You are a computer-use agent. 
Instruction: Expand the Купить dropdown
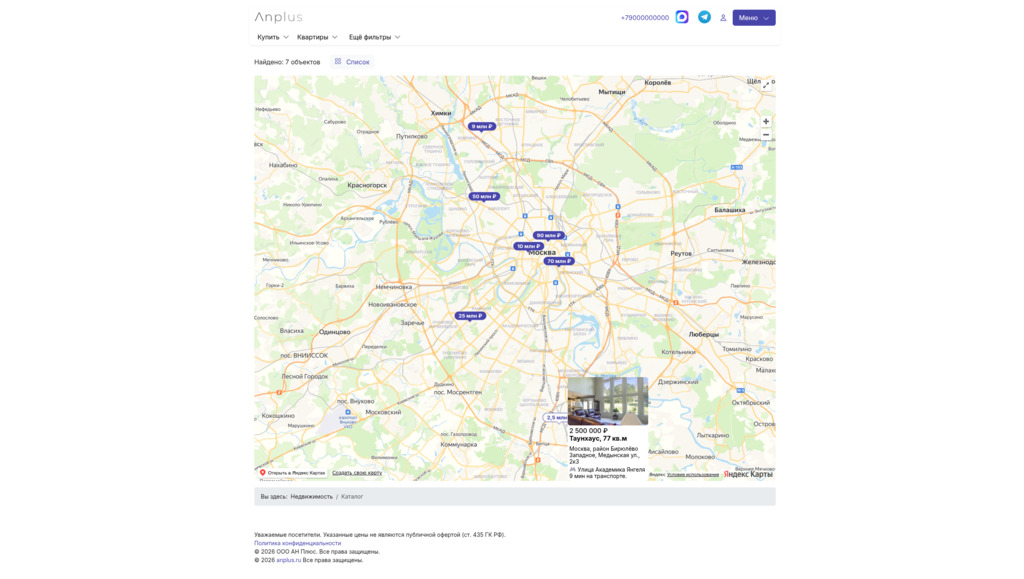click(x=272, y=37)
